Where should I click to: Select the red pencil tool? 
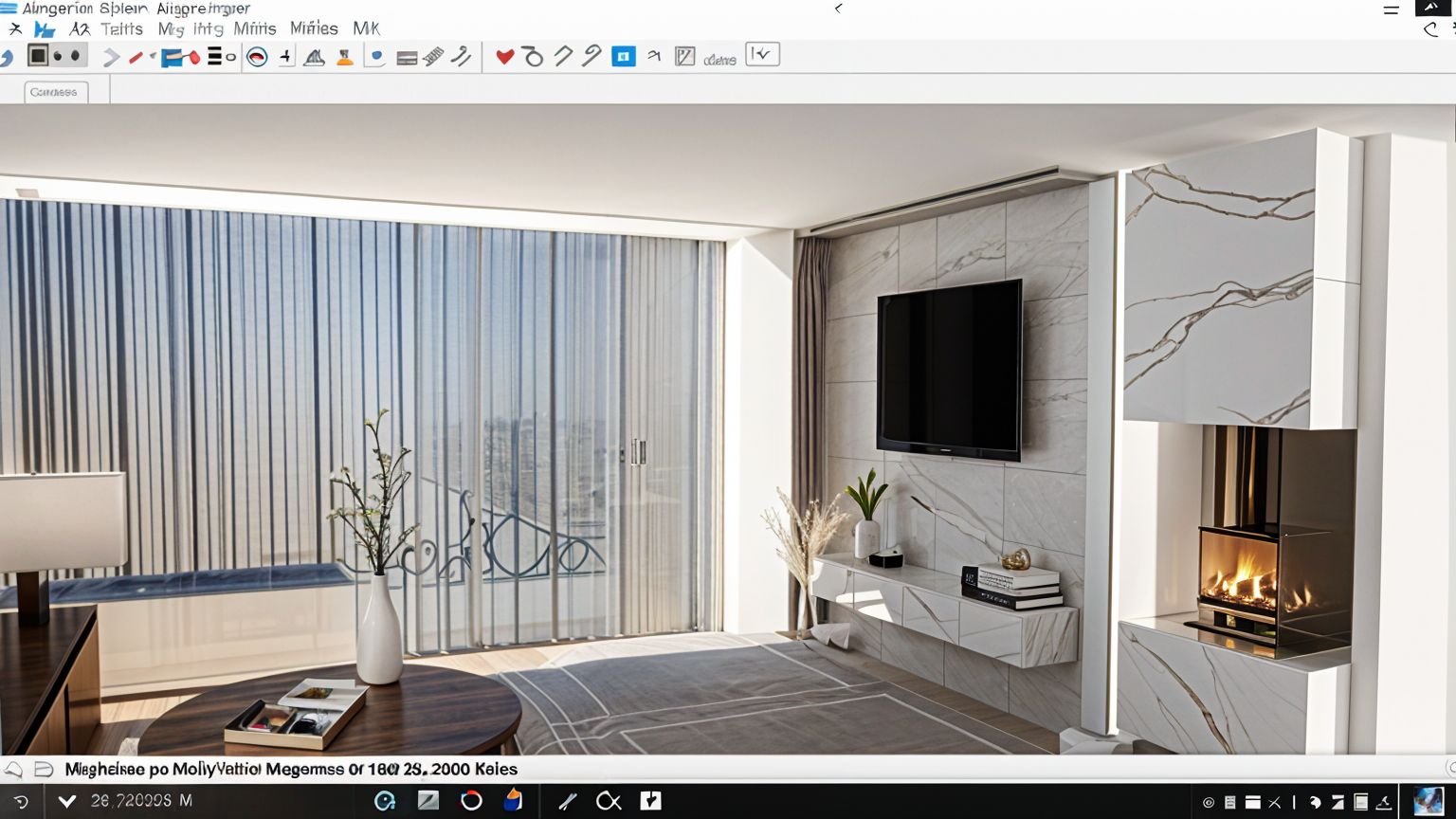(136, 58)
